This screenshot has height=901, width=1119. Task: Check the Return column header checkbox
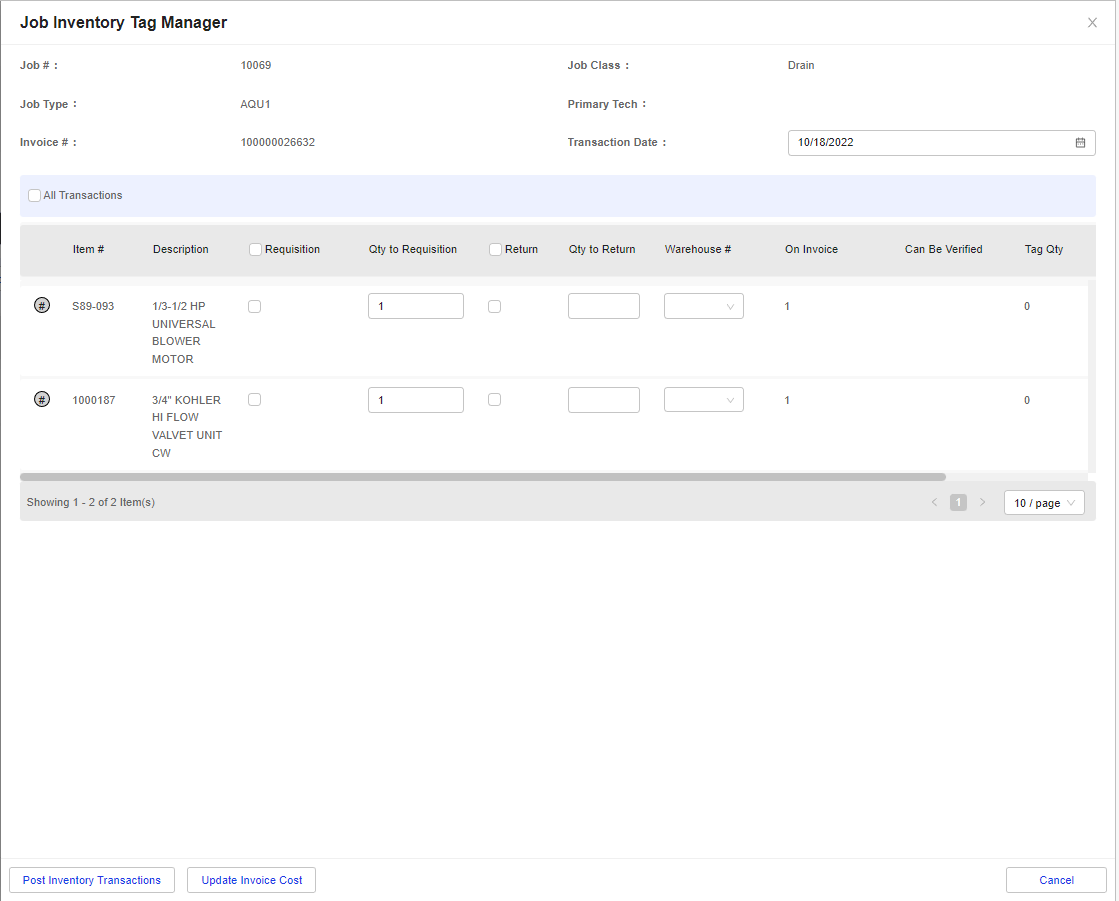493,249
